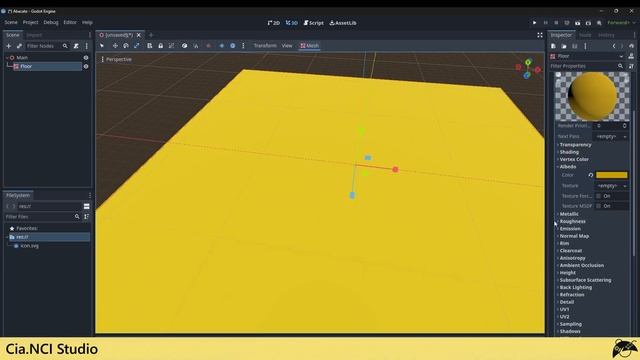Viewport: 640px width, 360px height.
Task: Activate Scale Mode tool
Action: tap(137, 46)
